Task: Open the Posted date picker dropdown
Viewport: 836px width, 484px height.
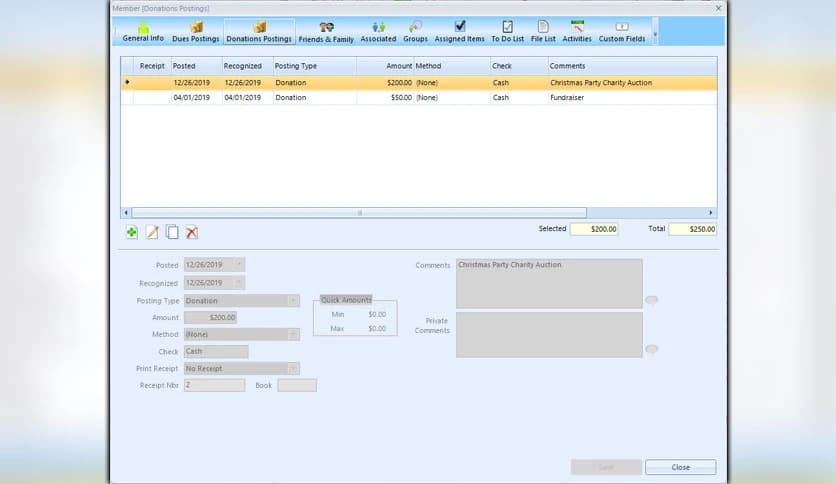Action: [x=238, y=265]
